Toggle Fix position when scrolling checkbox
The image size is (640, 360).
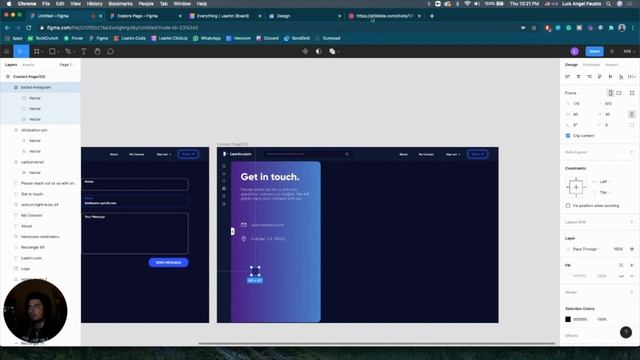coord(568,206)
